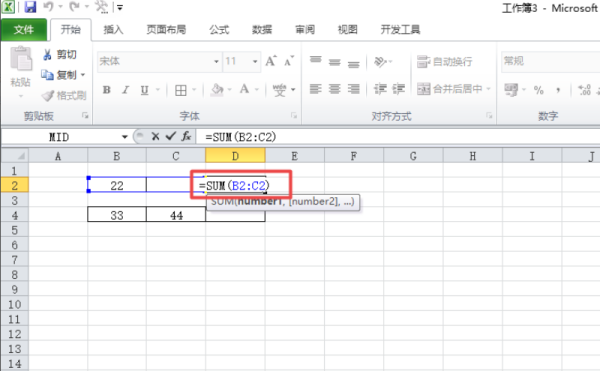Viewport: 600px width, 371px height.
Task: Click the Decrease Font Size icon
Action: coord(289,61)
